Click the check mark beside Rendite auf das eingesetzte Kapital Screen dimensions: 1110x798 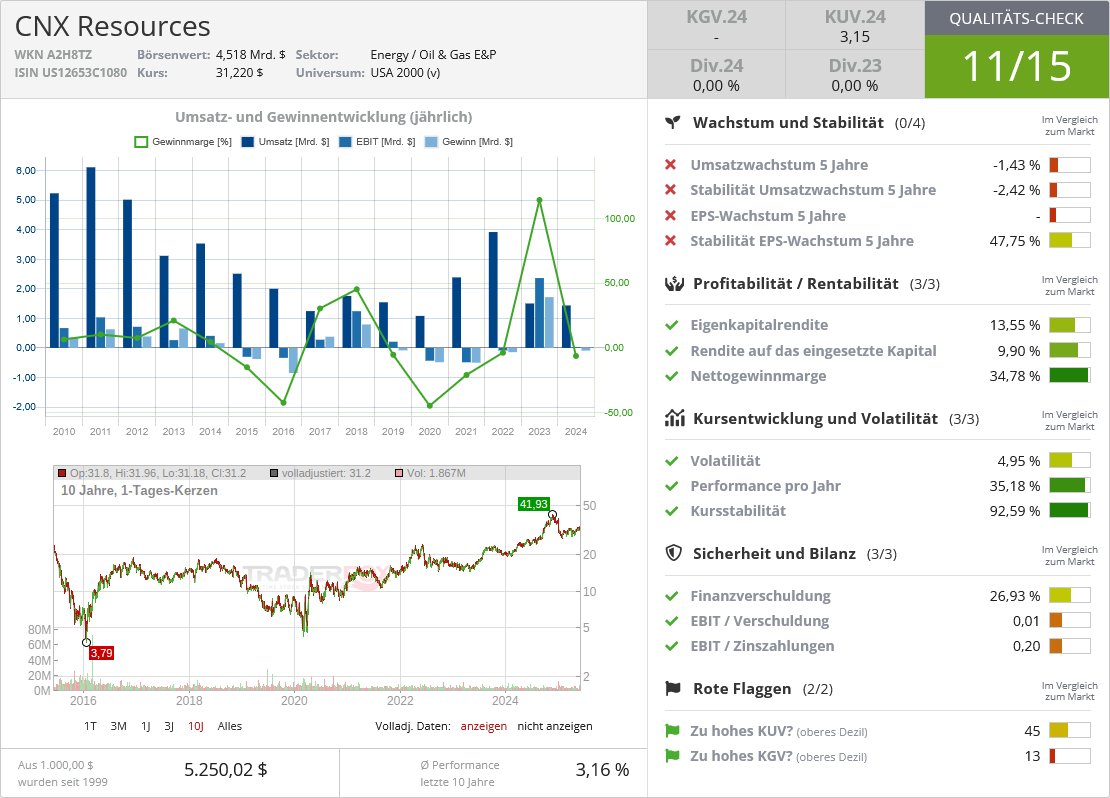coord(672,350)
